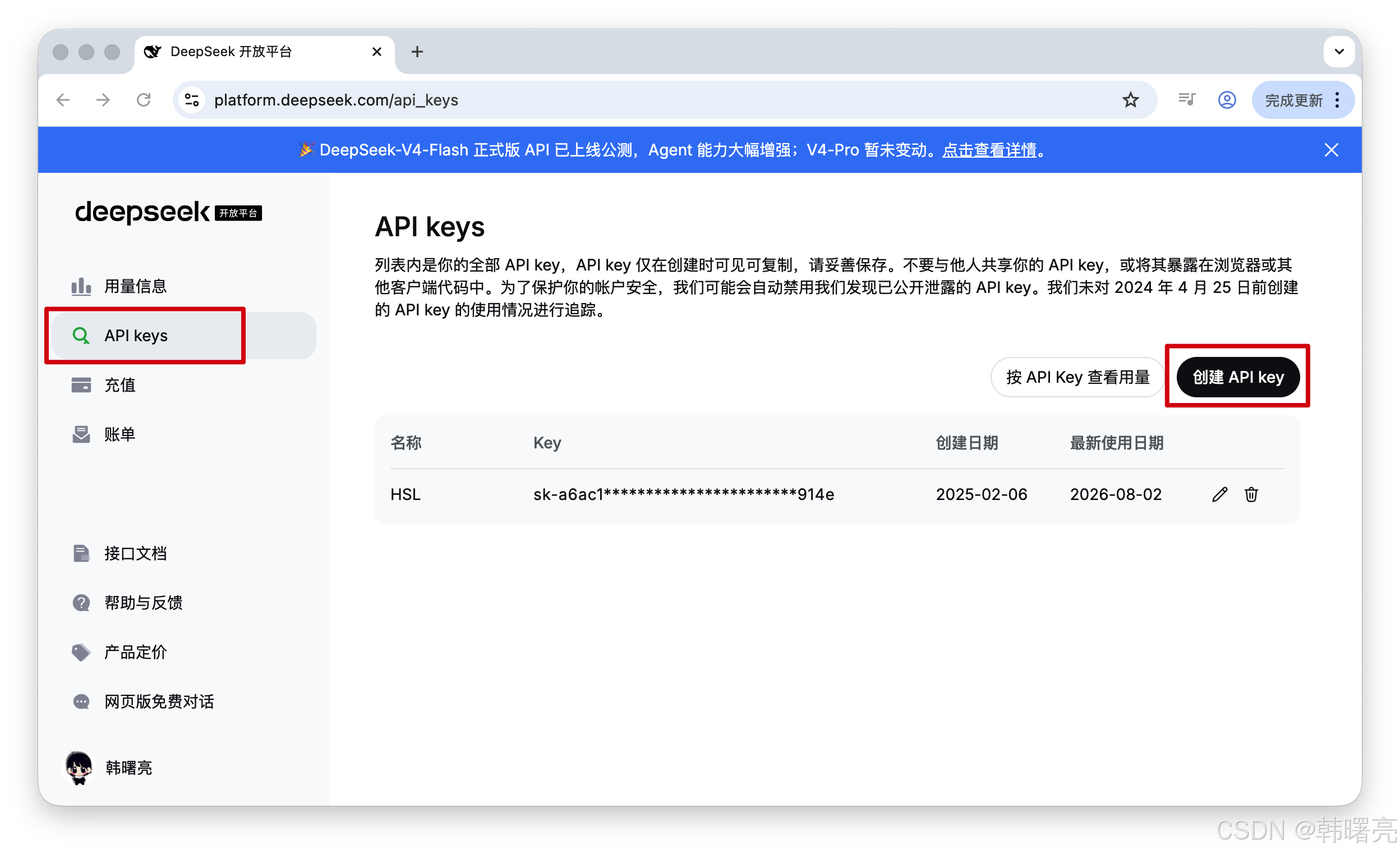Image resolution: width=1400 pixels, height=853 pixels.
Task: Open 账单 in the sidebar
Action: (x=119, y=434)
